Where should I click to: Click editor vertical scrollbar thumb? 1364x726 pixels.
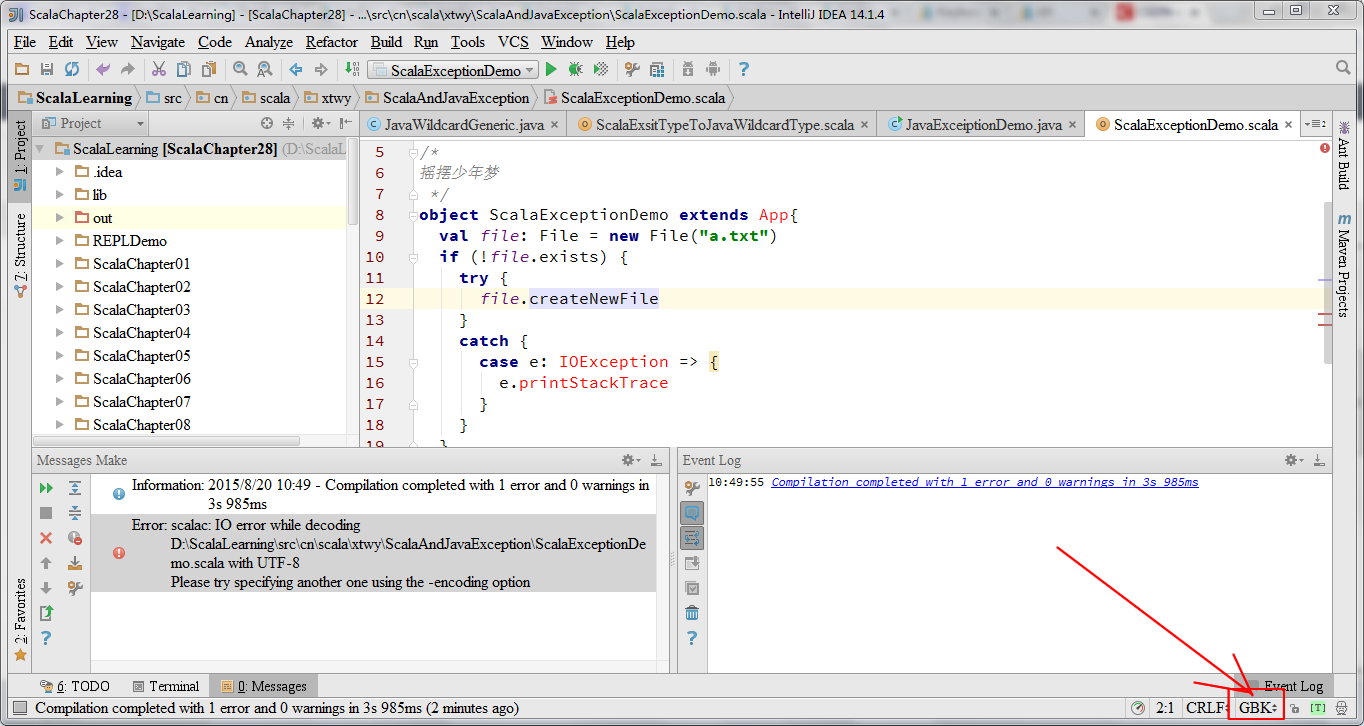pos(1328,284)
